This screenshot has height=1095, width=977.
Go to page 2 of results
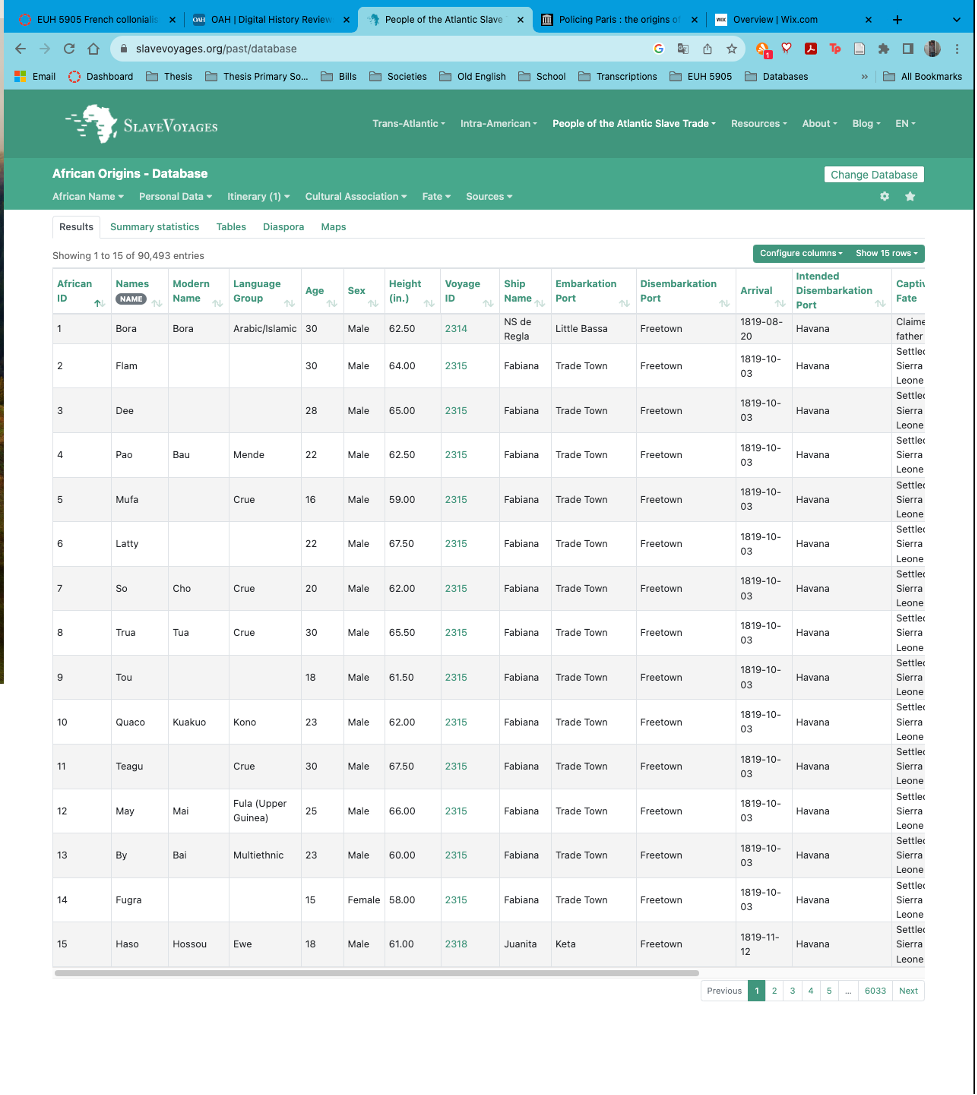774,991
